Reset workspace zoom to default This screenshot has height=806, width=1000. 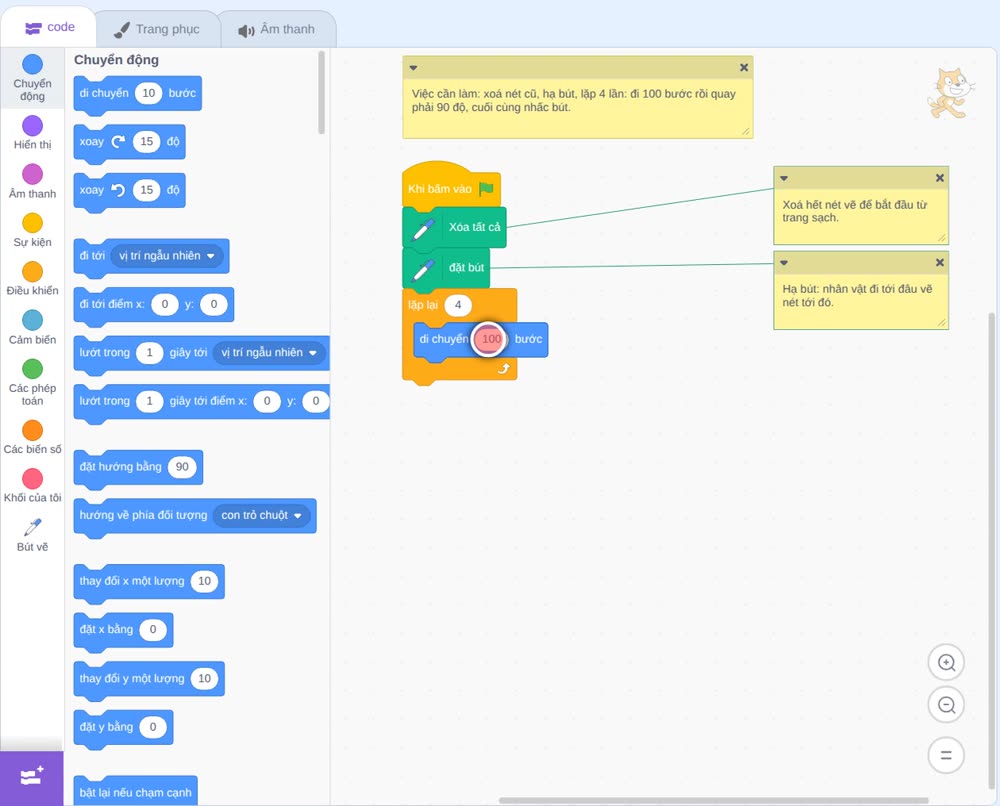click(x=946, y=756)
